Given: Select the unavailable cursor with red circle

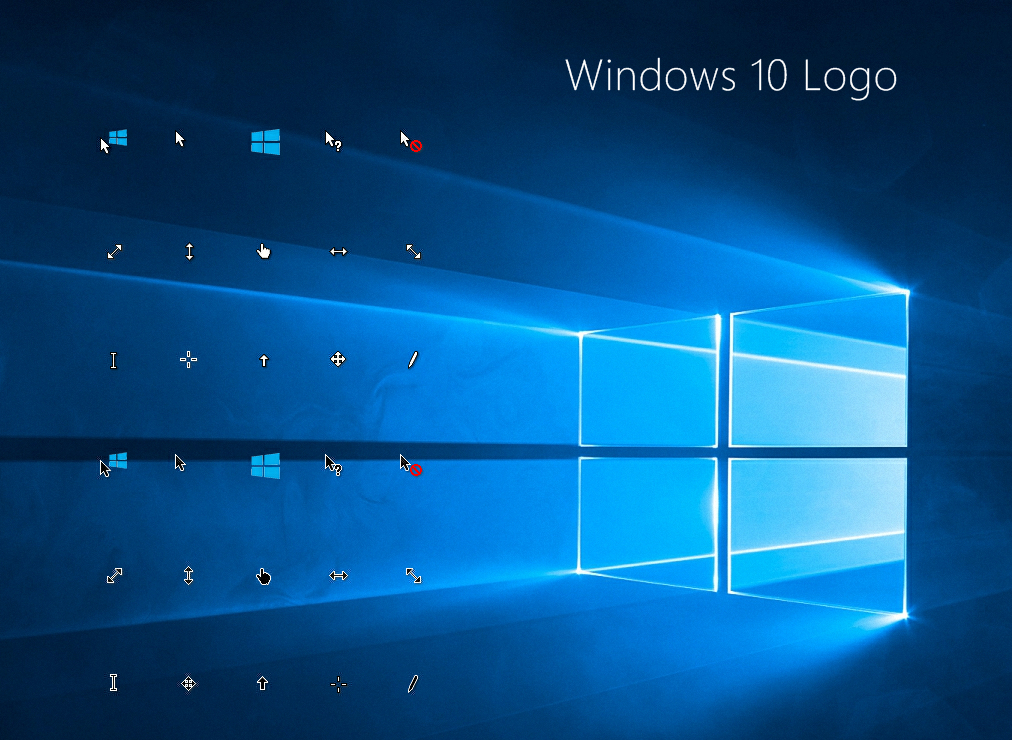Looking at the screenshot, I should pos(412,143).
